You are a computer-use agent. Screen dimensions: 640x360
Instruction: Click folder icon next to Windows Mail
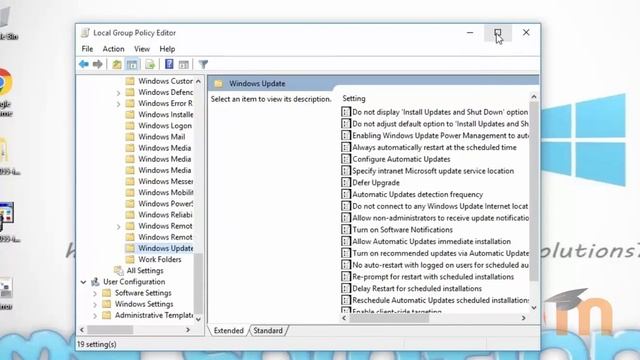(x=130, y=137)
